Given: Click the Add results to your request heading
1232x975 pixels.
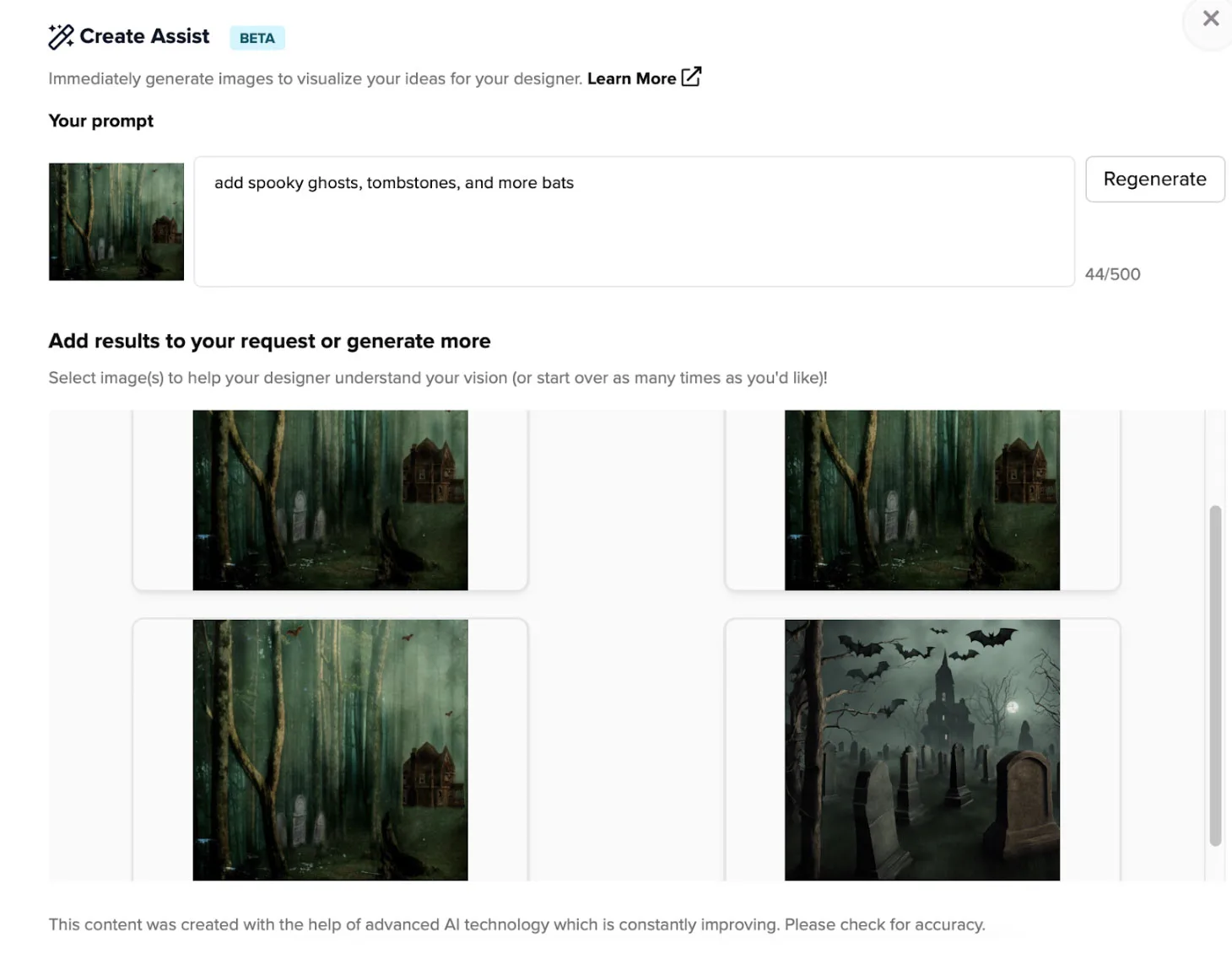Looking at the screenshot, I should point(269,341).
